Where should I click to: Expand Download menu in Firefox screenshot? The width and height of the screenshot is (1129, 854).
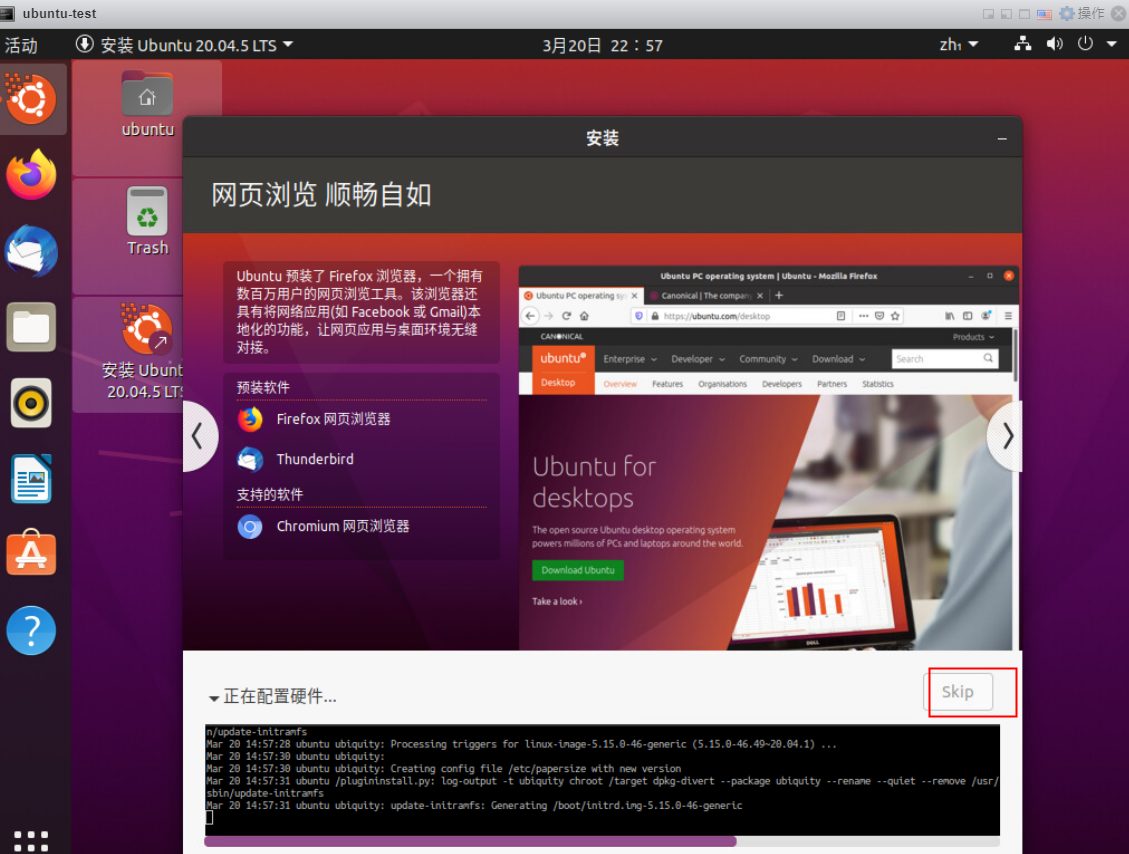click(x=838, y=359)
